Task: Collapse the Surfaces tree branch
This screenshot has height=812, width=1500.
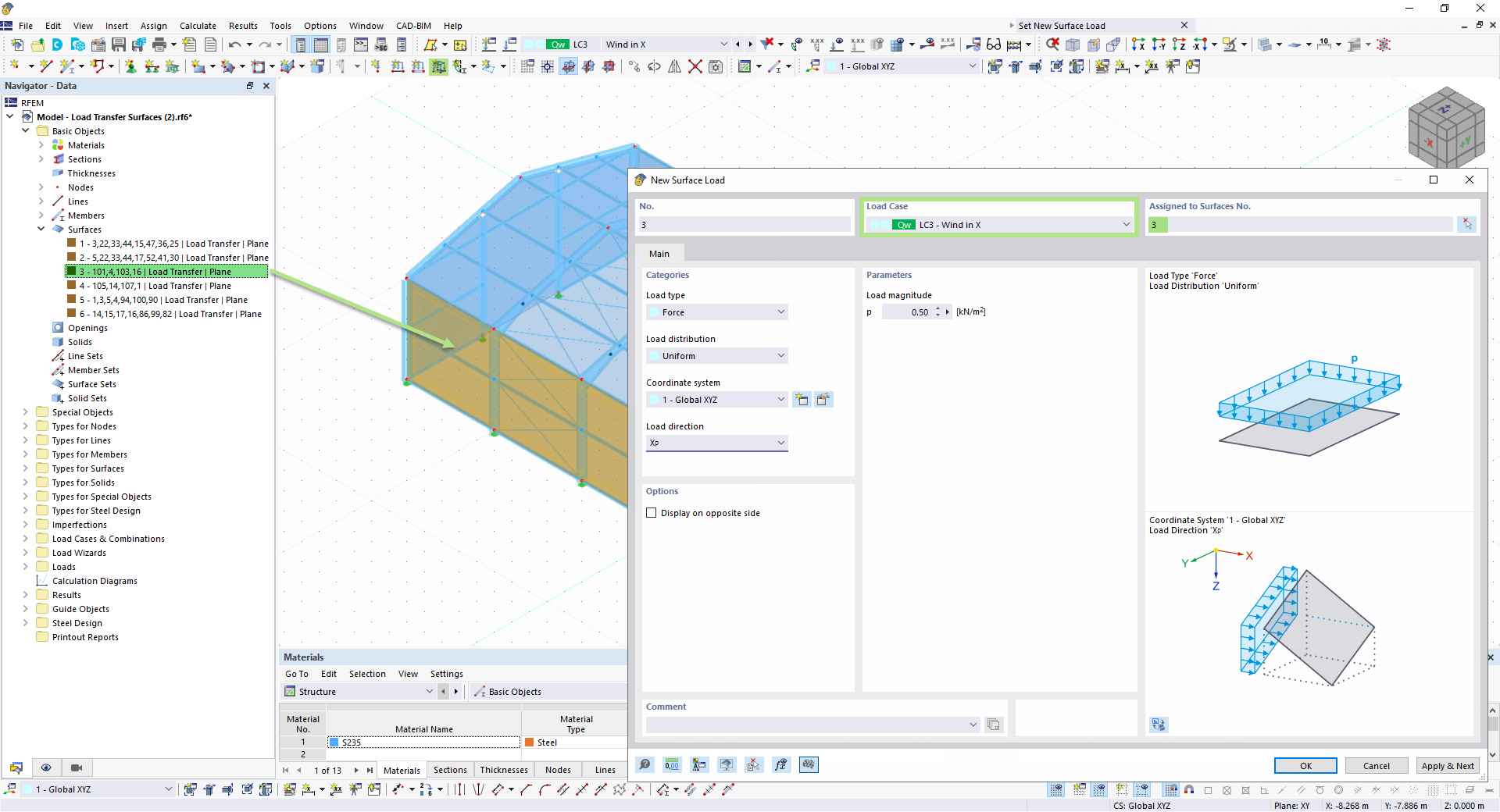Action: [41, 229]
